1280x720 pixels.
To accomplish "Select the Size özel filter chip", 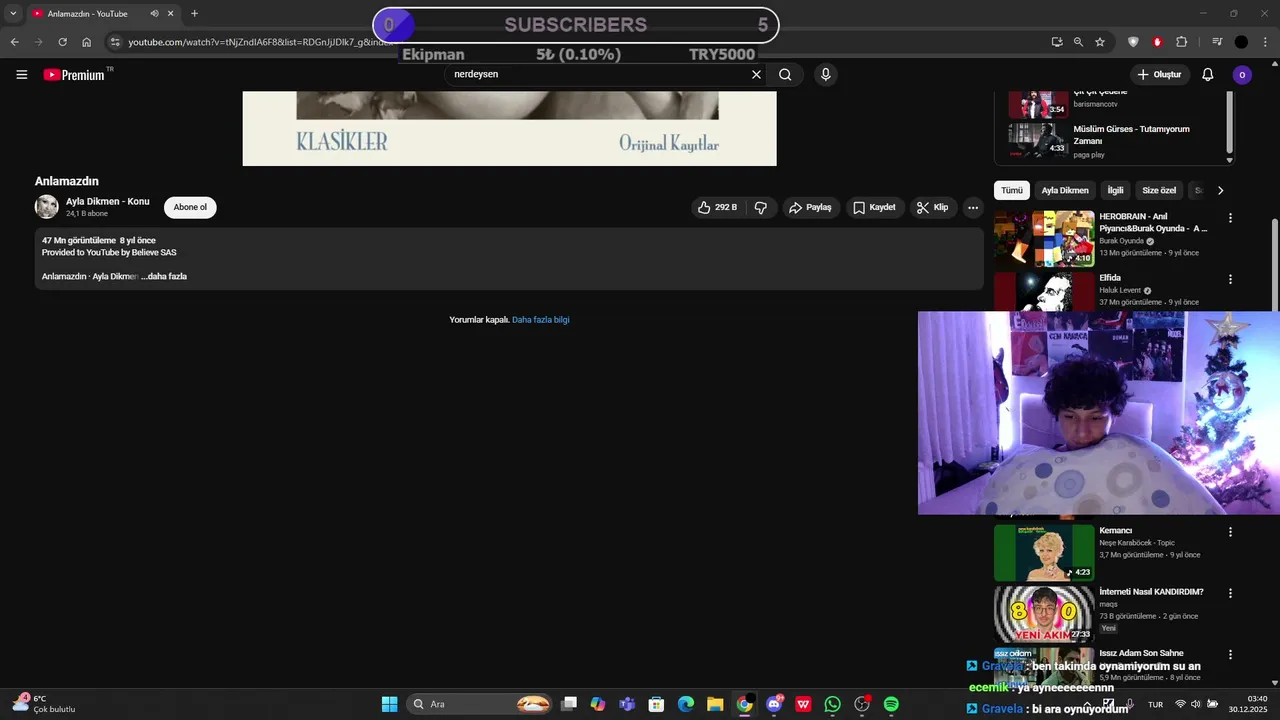I will tap(1159, 190).
